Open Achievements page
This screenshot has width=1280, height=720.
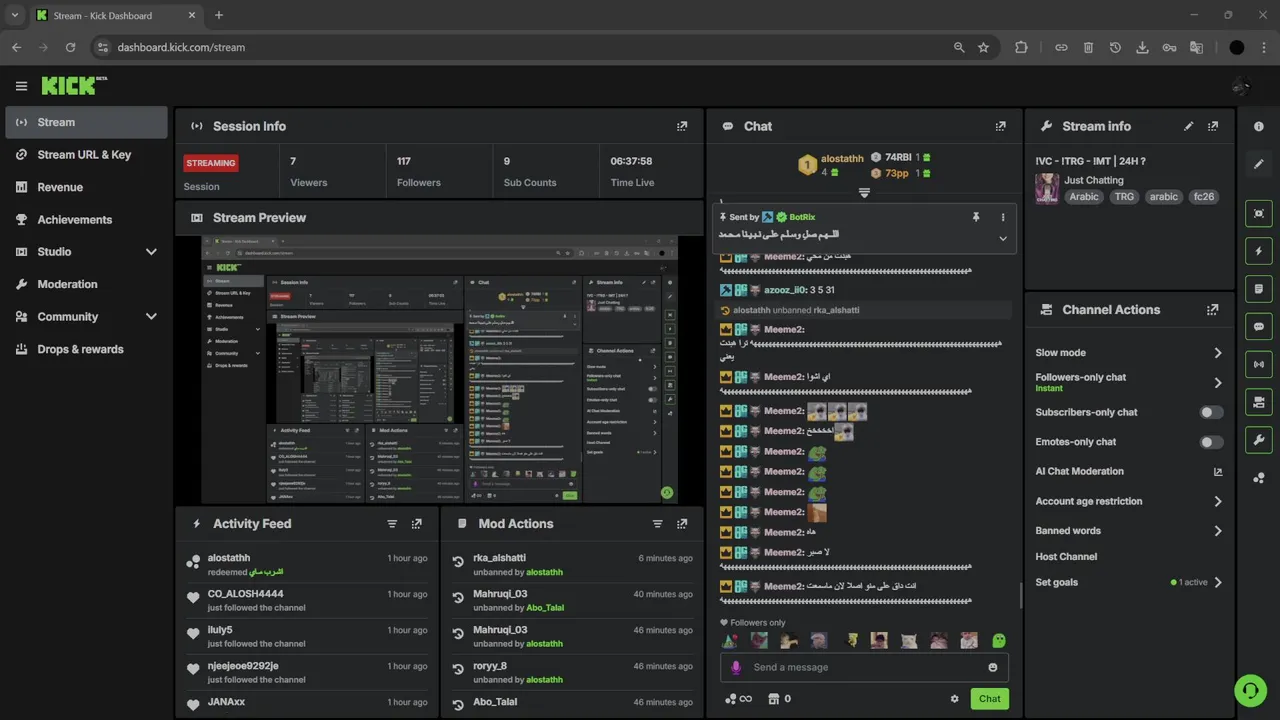click(x=86, y=220)
